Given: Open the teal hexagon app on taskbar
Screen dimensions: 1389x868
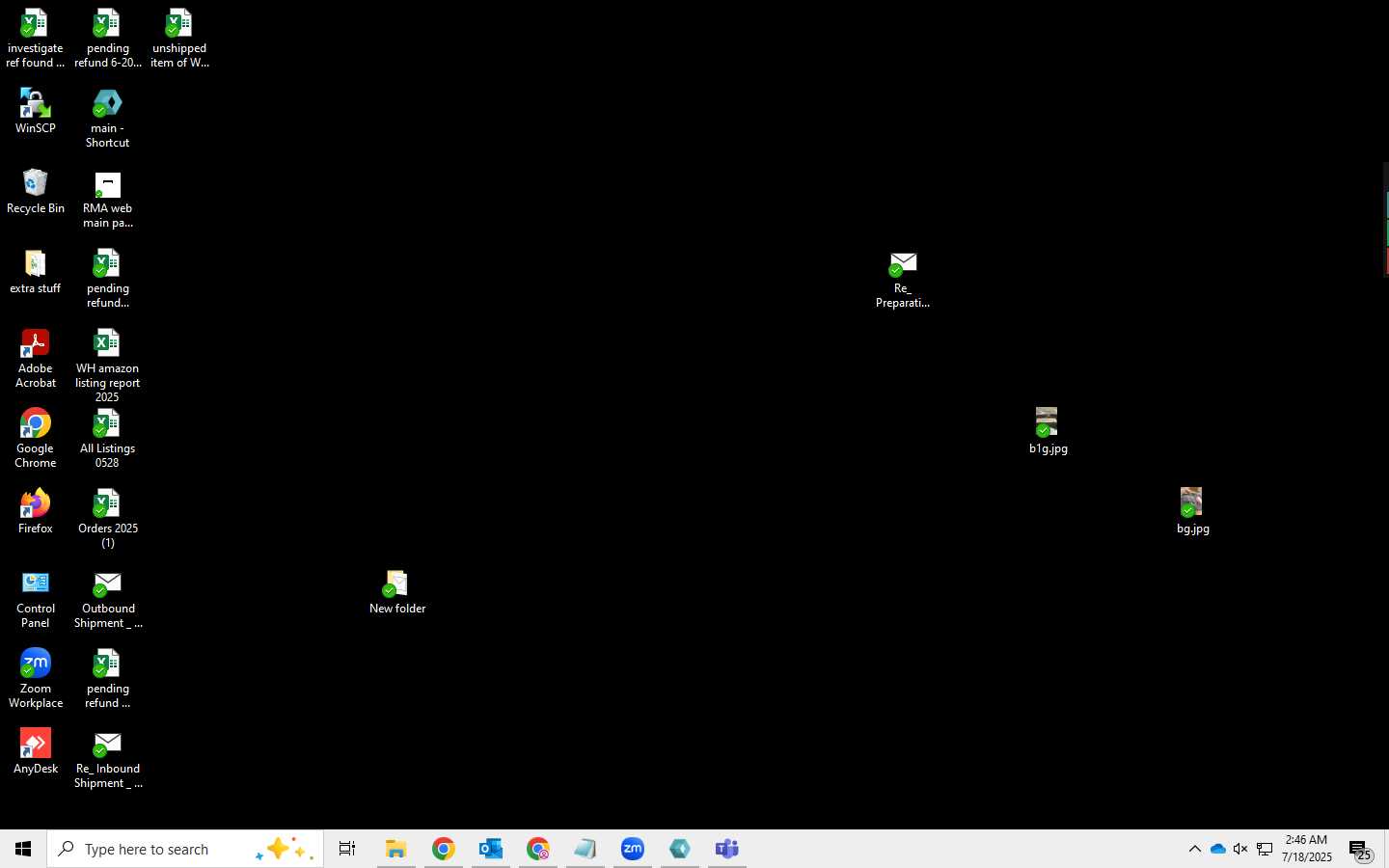Looking at the screenshot, I should click(x=680, y=849).
